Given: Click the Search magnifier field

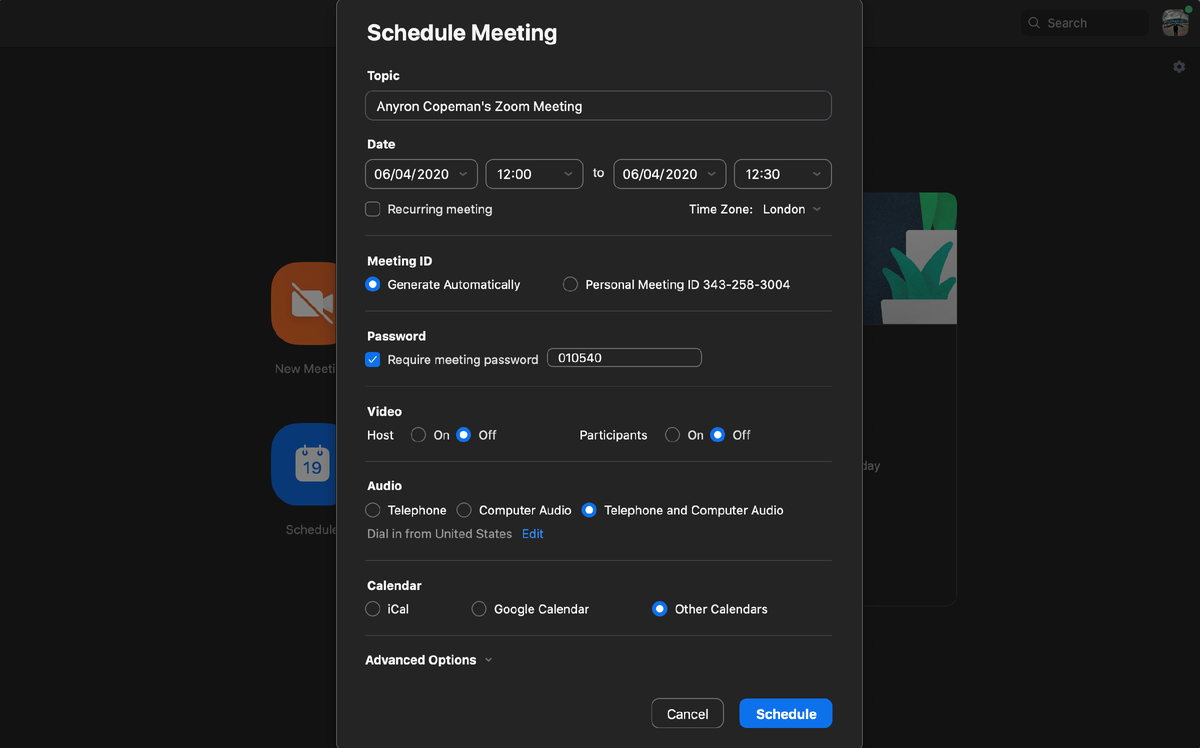Looking at the screenshot, I should tap(1084, 23).
